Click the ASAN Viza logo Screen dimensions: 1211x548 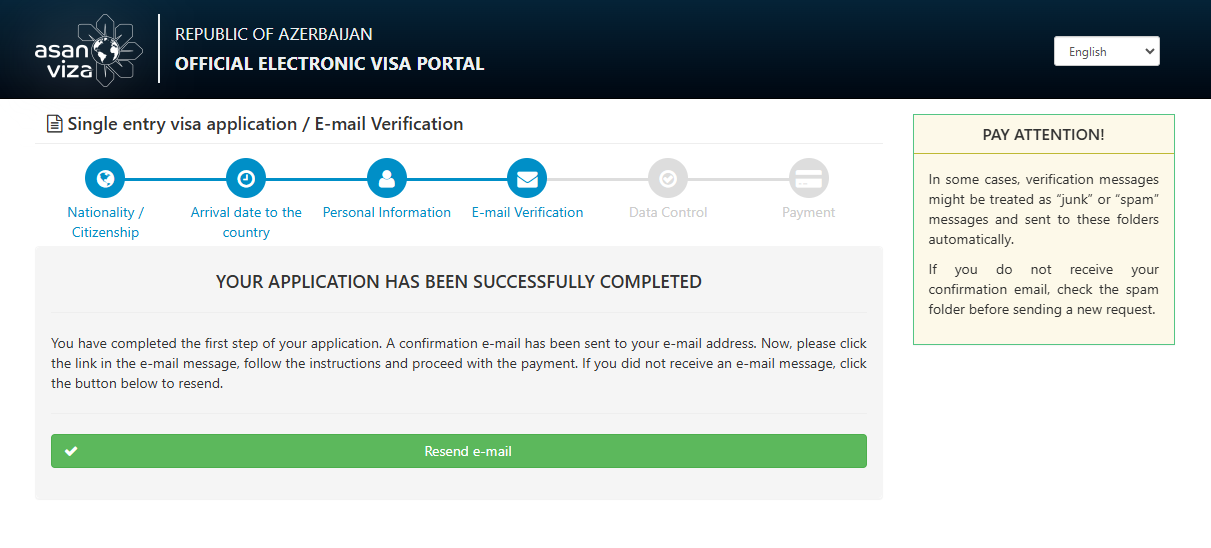[x=89, y=49]
